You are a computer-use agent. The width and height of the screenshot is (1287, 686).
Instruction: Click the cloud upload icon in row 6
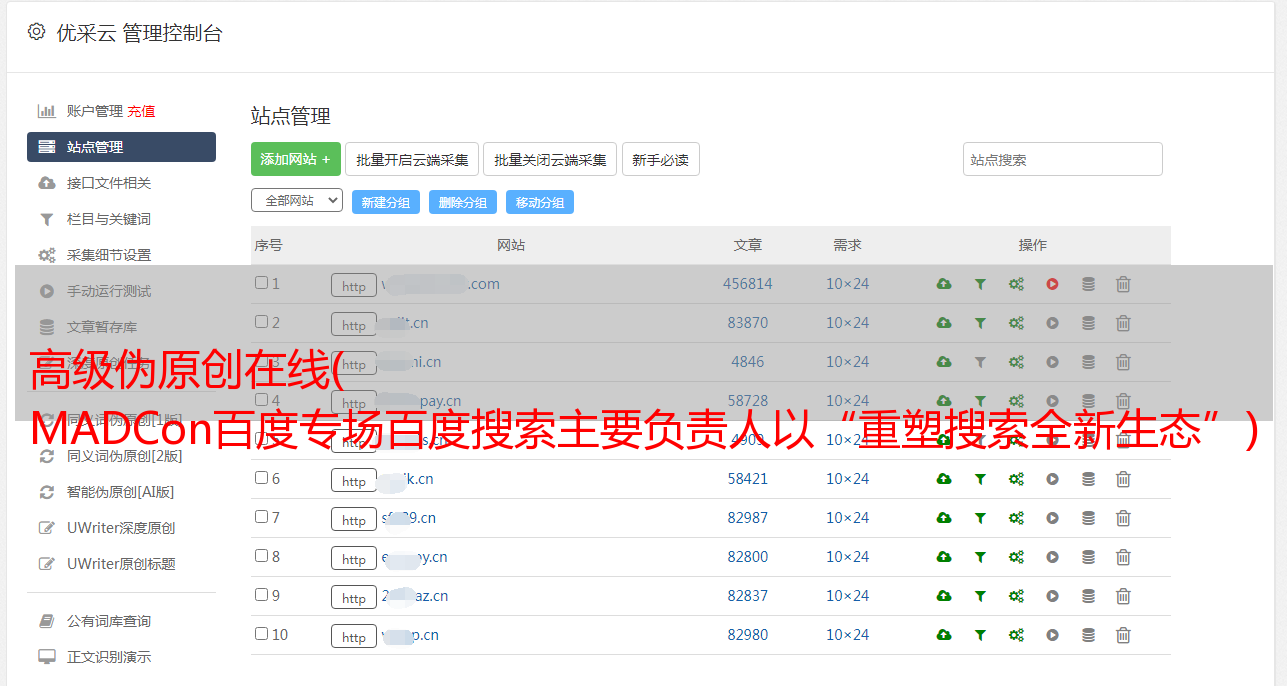click(944, 479)
